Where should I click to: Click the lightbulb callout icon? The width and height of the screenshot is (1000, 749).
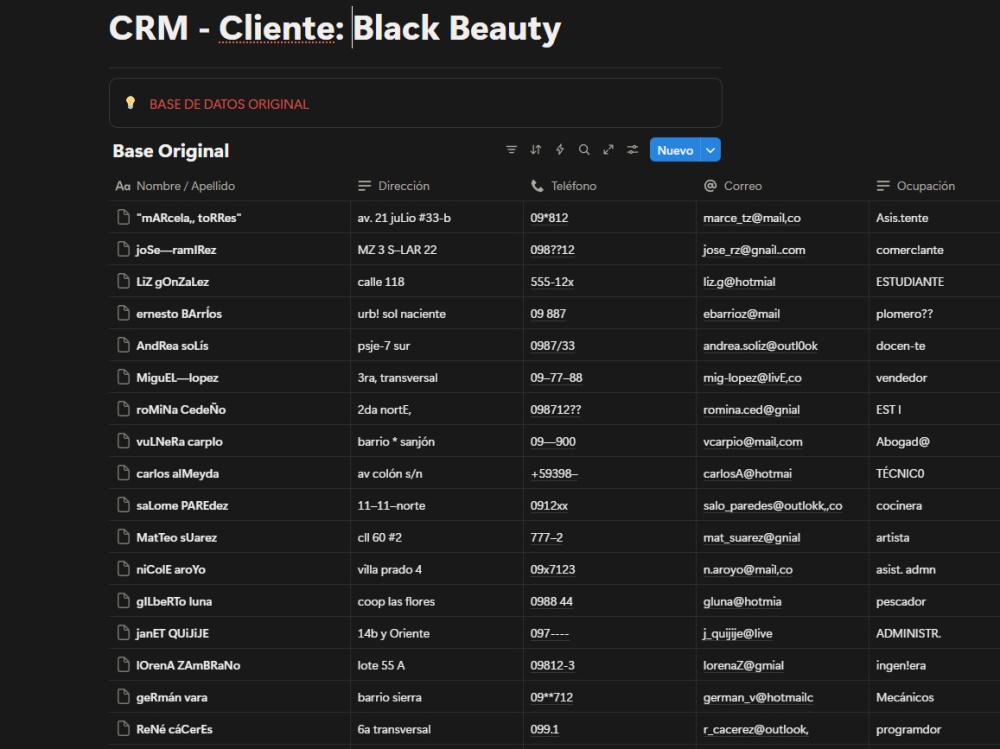[x=130, y=103]
